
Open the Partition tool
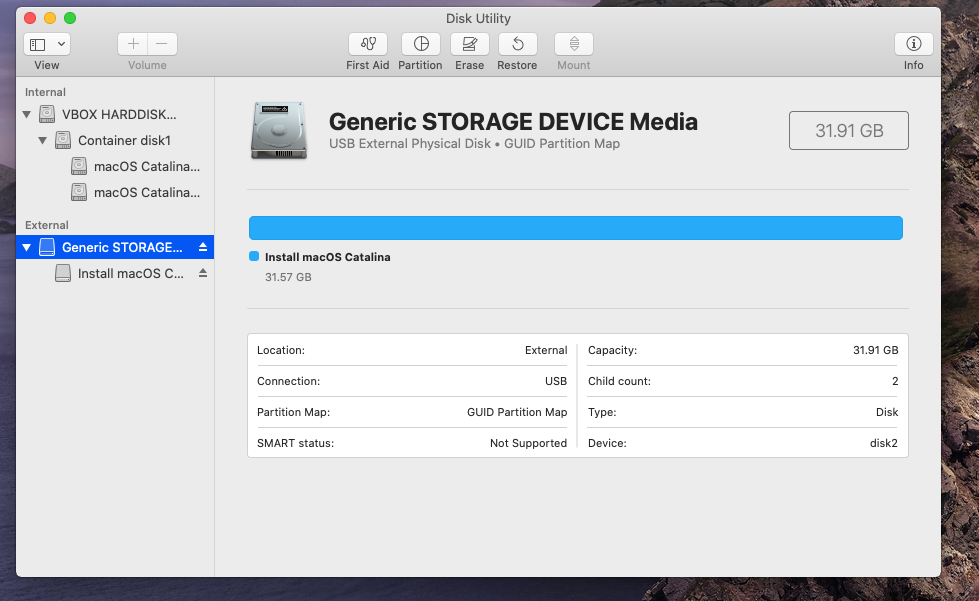(421, 44)
